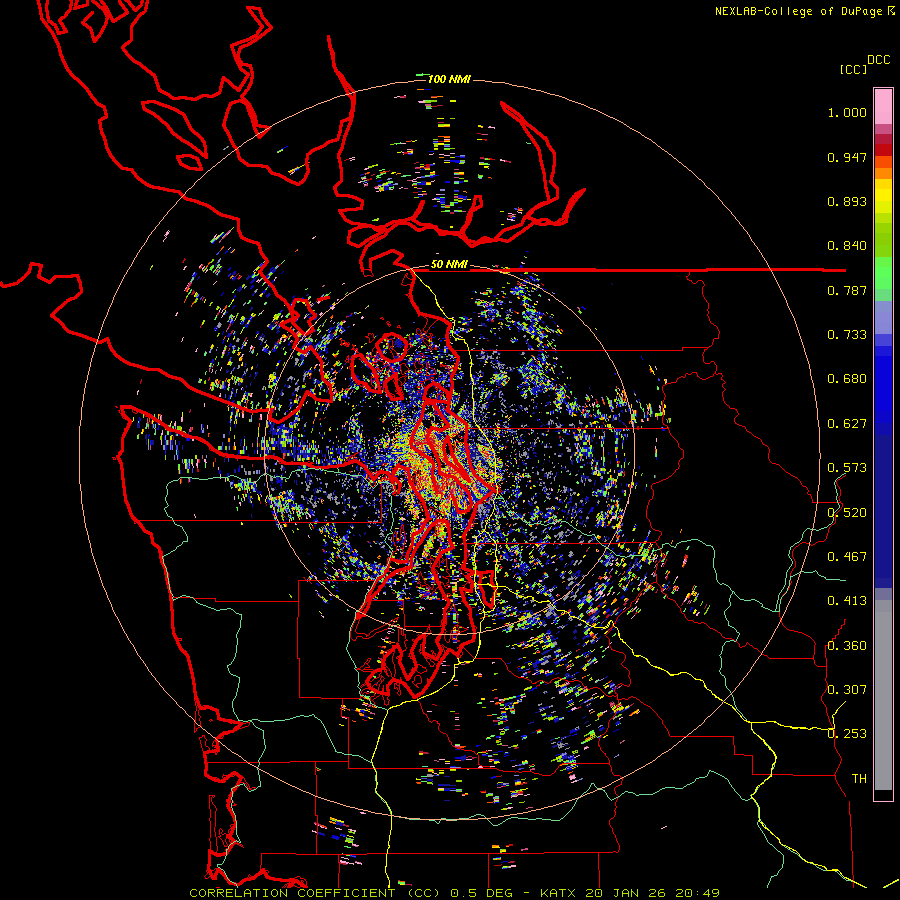Select the 1.000 value on color scale
Viewport: 900px width, 900px height.
tap(847, 112)
